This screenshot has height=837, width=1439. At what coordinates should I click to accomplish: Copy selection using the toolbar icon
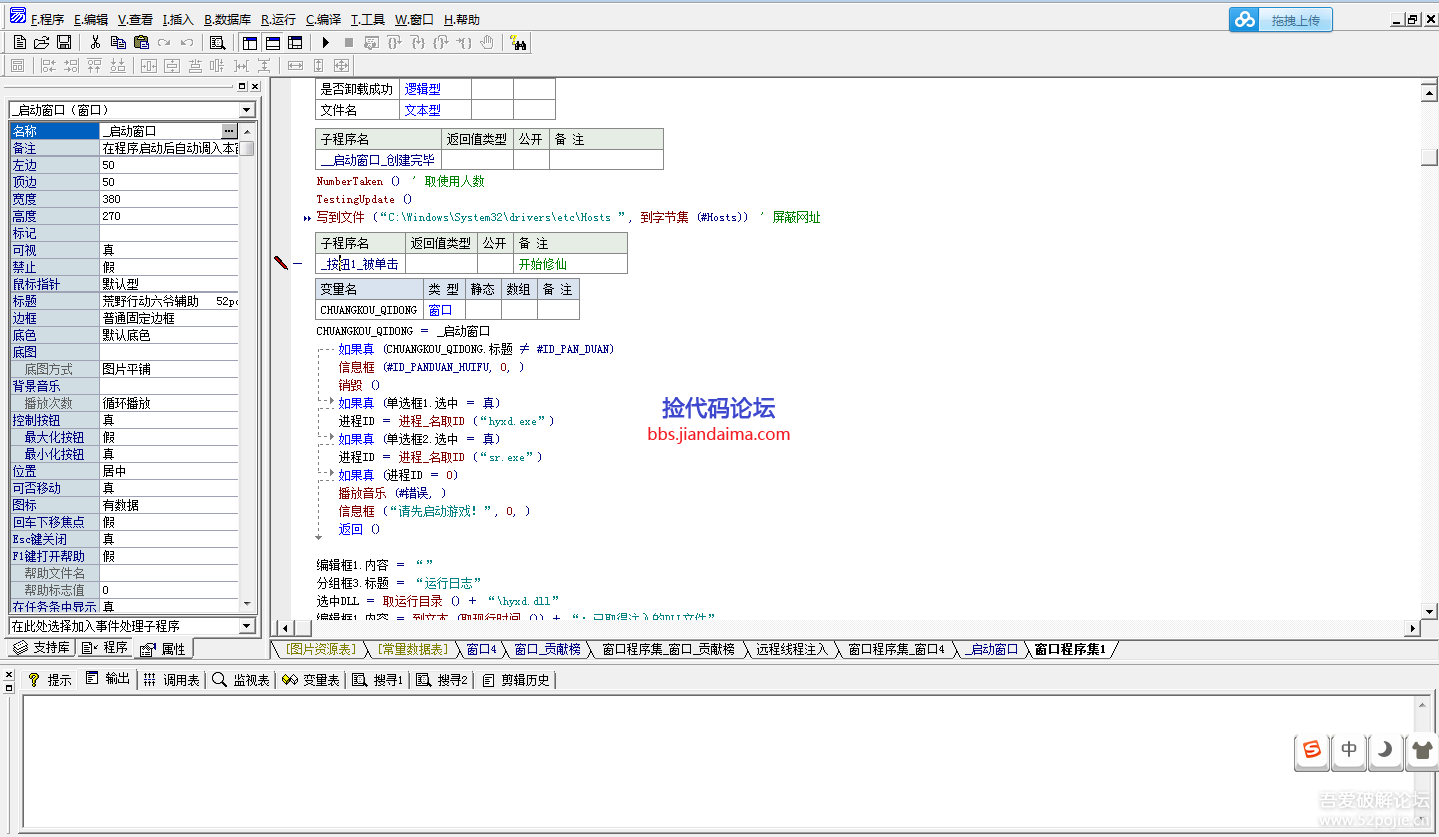118,42
